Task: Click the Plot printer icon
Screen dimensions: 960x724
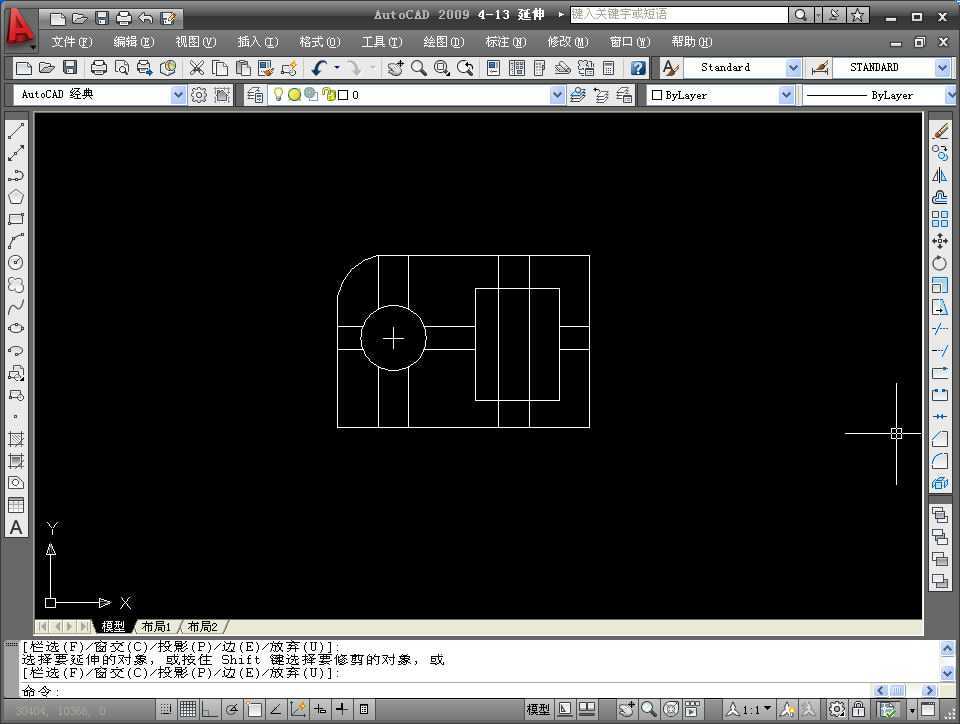Action: point(99,67)
